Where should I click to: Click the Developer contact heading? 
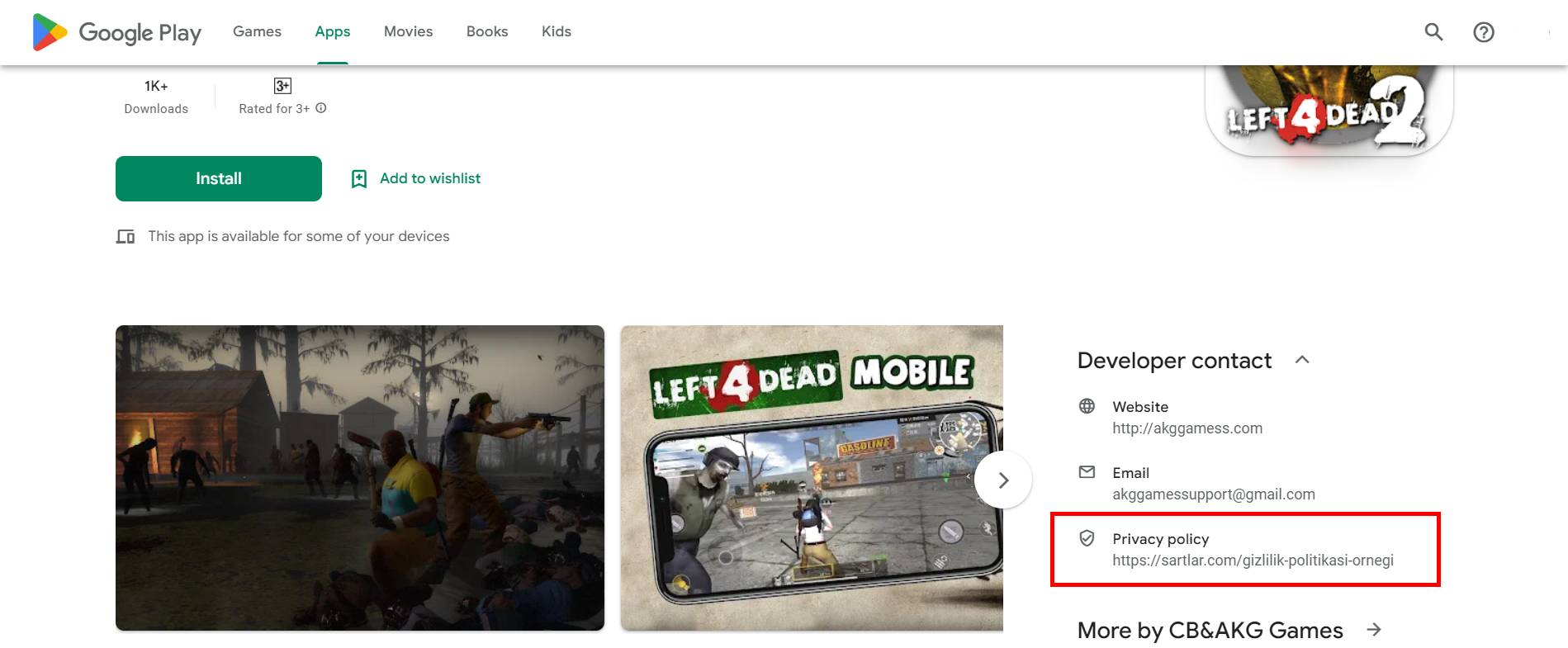[x=1174, y=361]
